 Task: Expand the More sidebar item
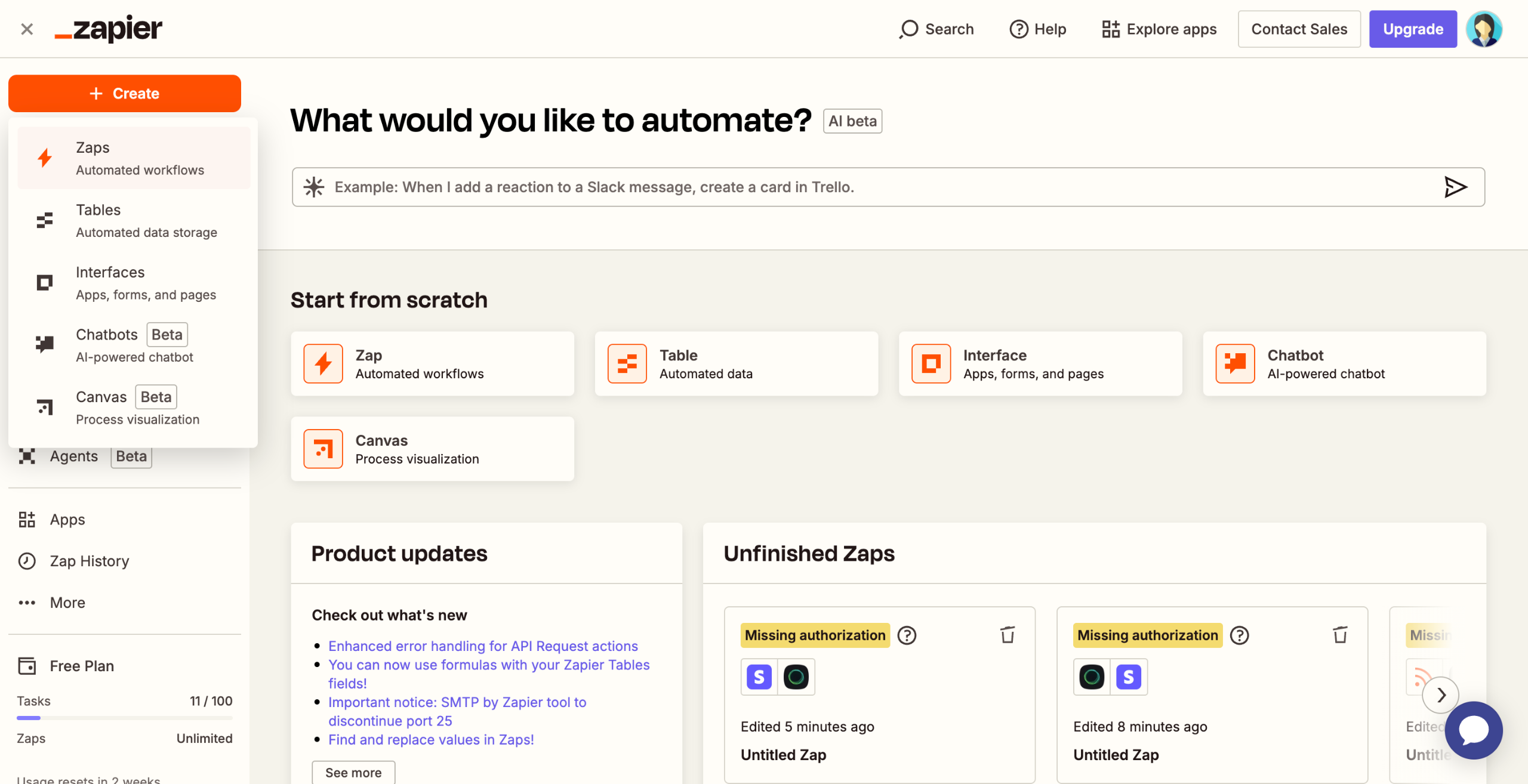[x=67, y=603]
